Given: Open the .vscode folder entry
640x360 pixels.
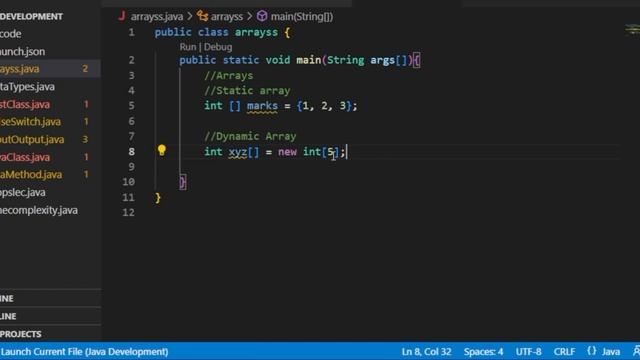Looking at the screenshot, I should click(x=51, y=33).
